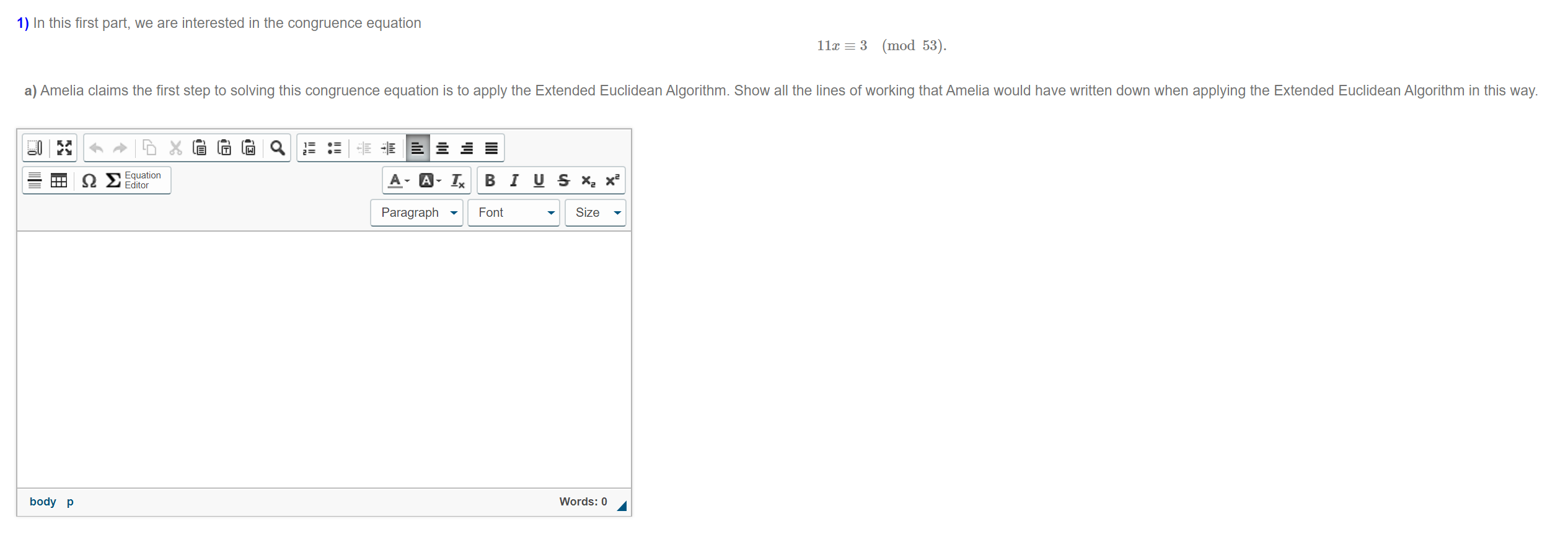The width and height of the screenshot is (1568, 542).
Task: Increase the paragraph indent
Action: [x=389, y=148]
